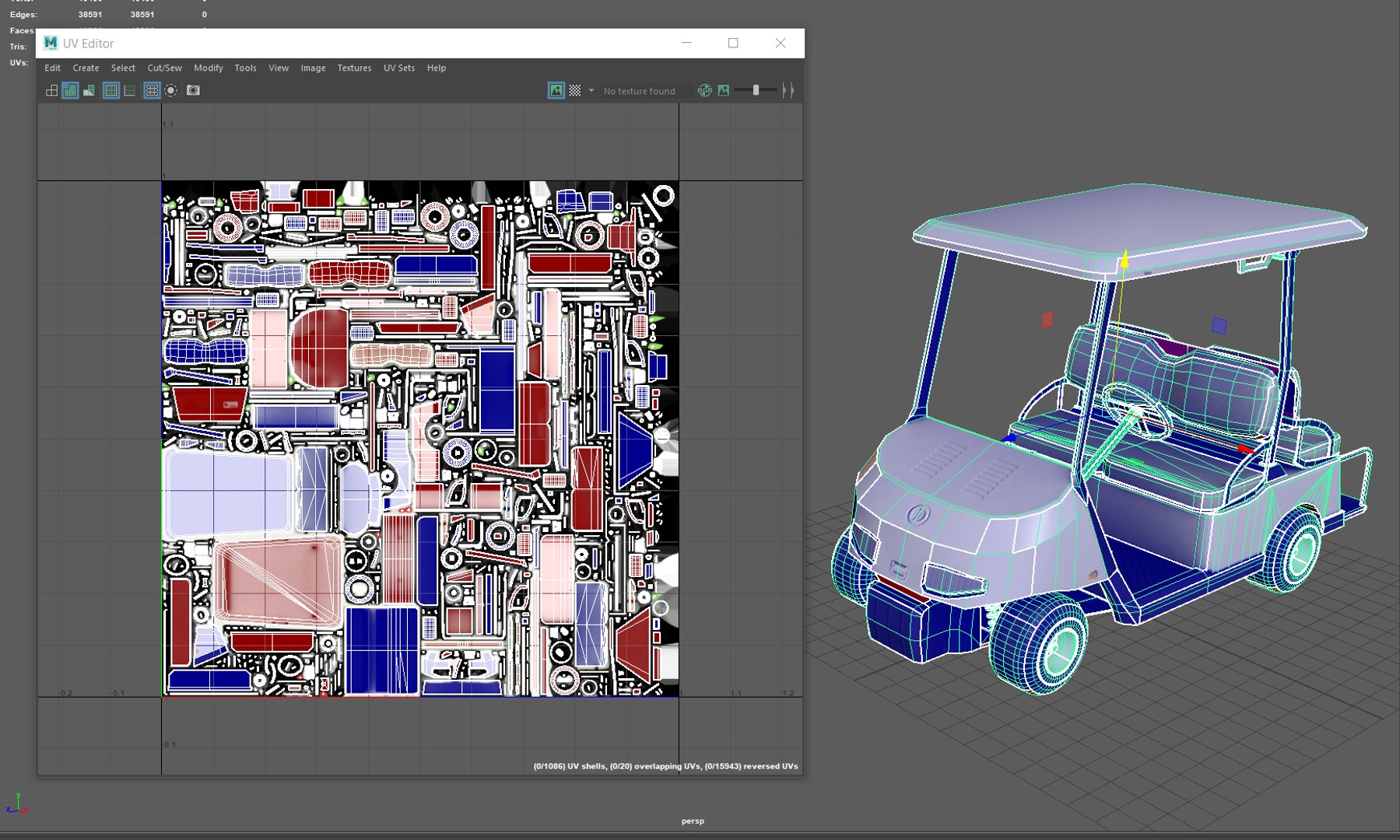Toggle the display image icon

[x=556, y=90]
